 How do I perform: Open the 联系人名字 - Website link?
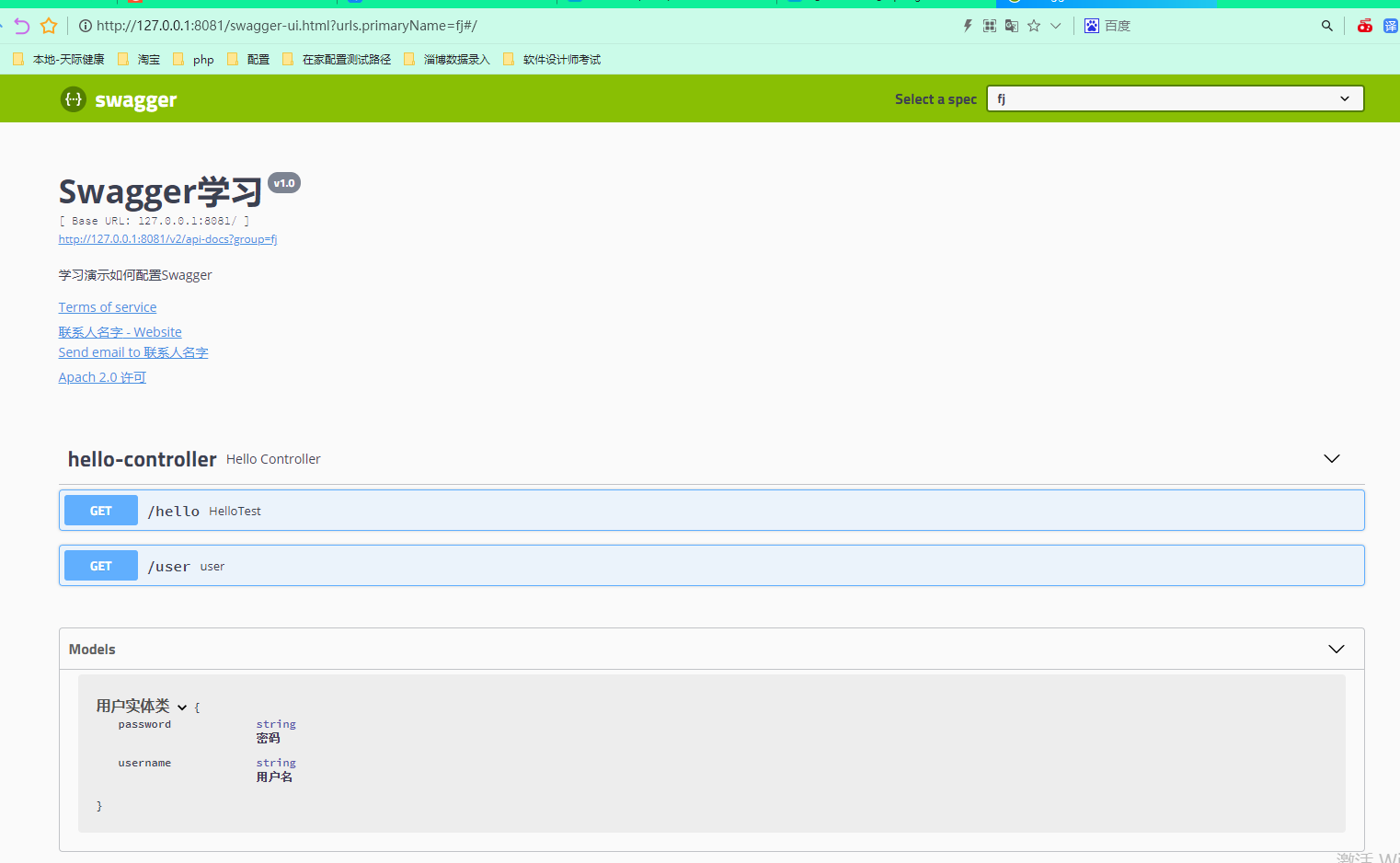tap(120, 332)
